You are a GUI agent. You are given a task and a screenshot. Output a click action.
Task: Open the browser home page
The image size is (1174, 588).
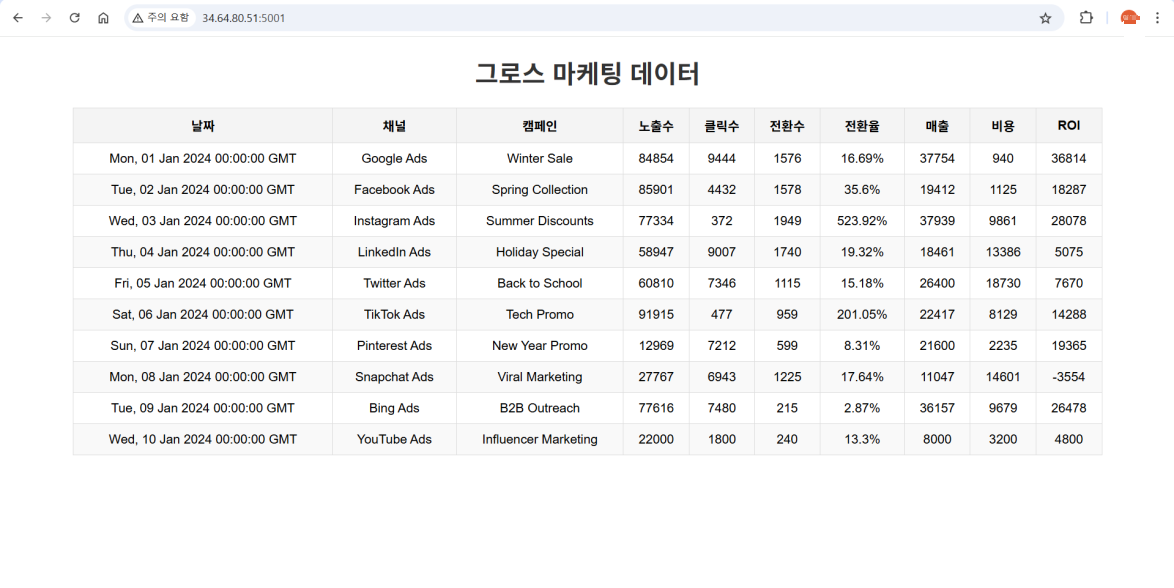(103, 18)
